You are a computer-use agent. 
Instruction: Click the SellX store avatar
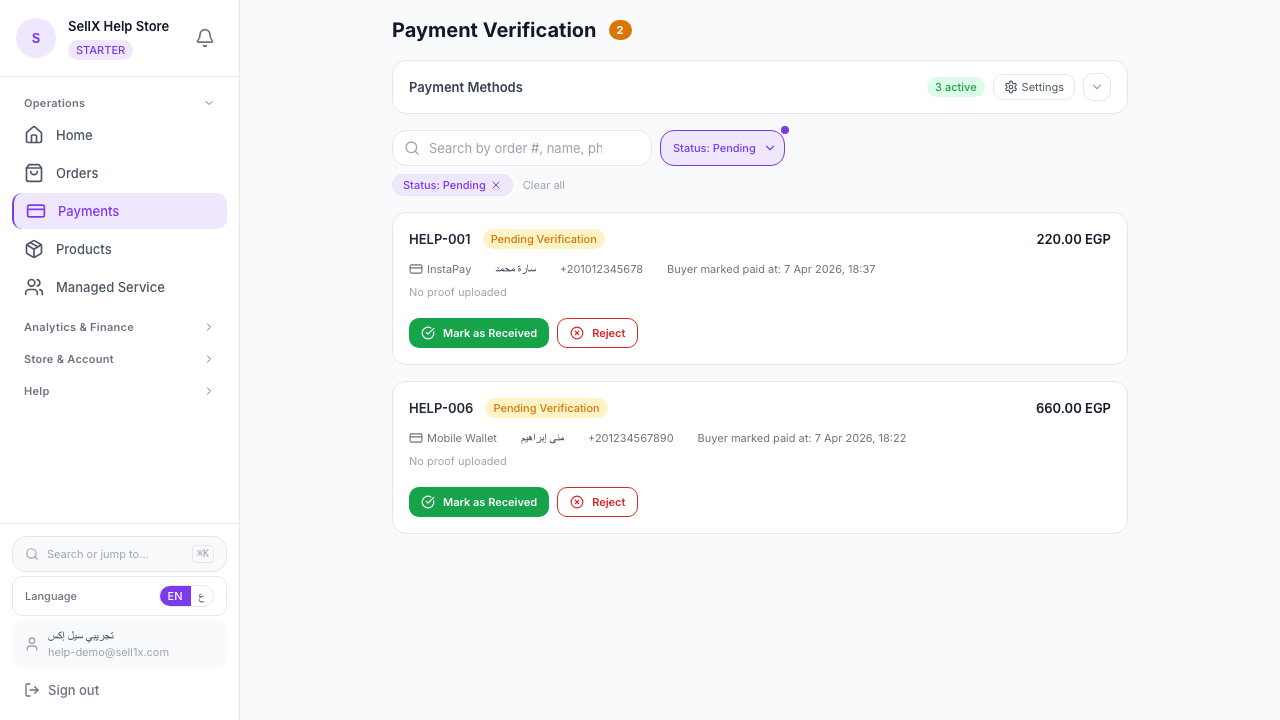[x=36, y=37]
